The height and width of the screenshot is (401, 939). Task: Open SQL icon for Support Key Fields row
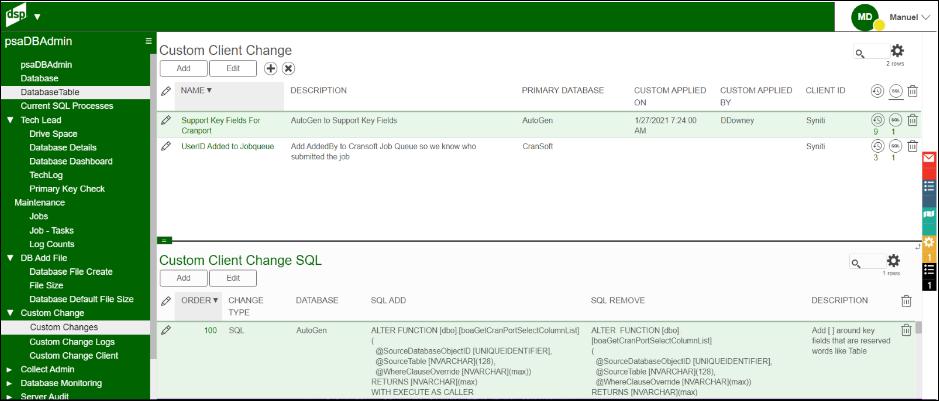pyautogui.click(x=895, y=120)
